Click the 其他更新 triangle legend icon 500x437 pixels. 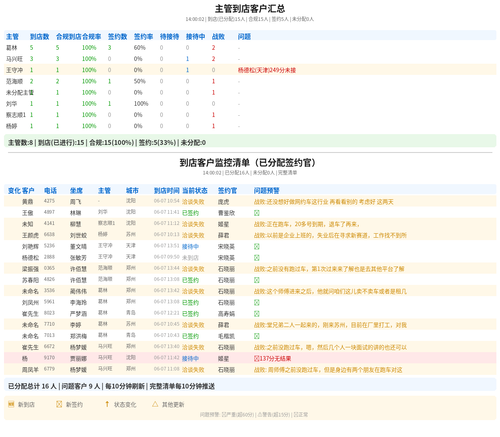[x=155, y=404]
